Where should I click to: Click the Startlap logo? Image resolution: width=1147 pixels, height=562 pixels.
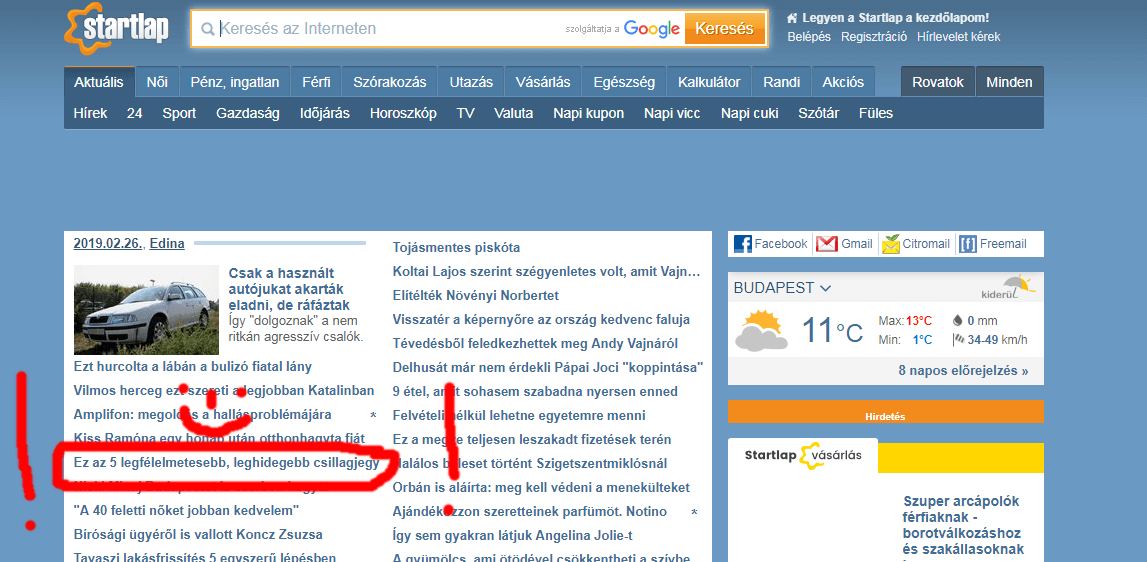point(115,29)
